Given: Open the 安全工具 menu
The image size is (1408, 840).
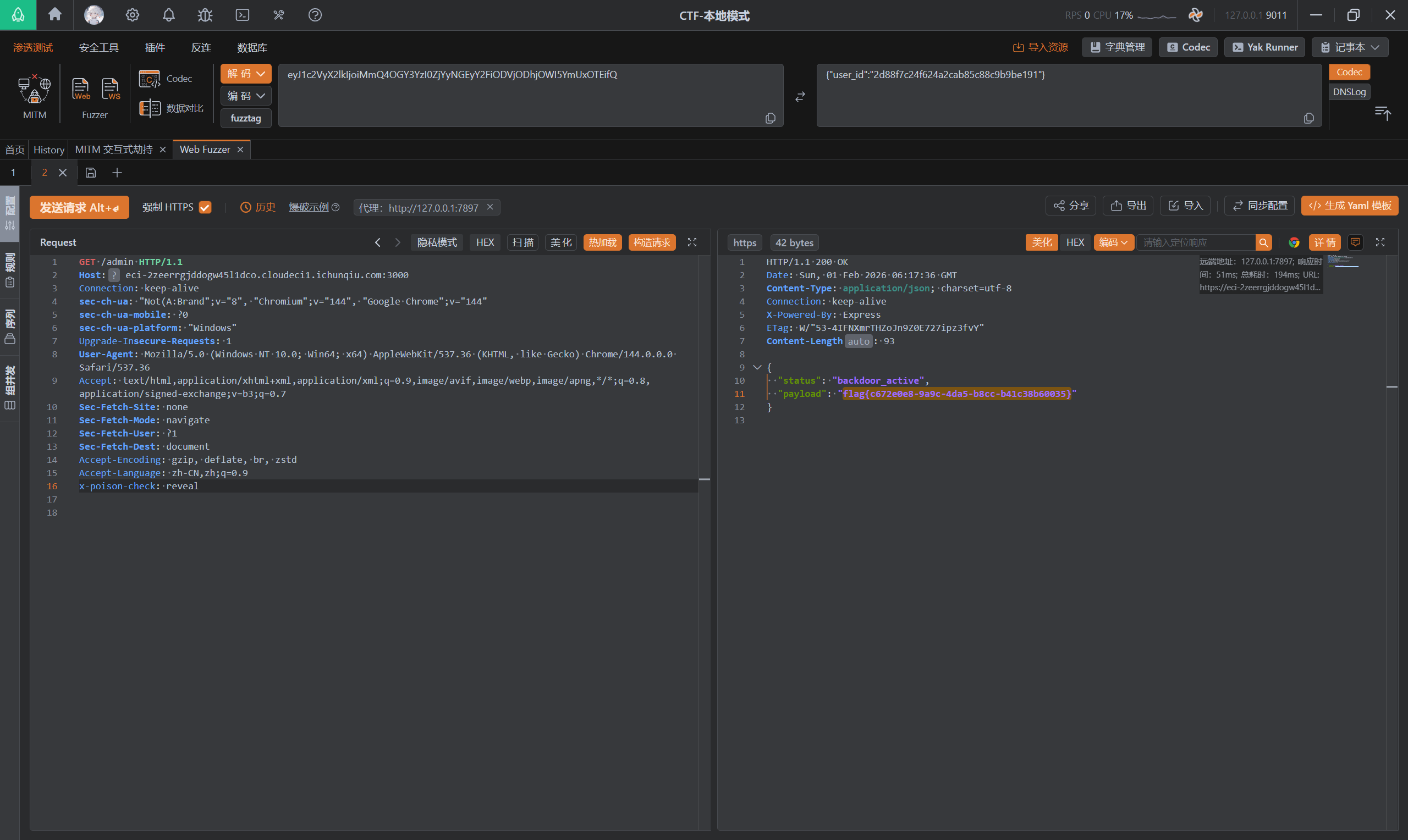Looking at the screenshot, I should [x=98, y=47].
